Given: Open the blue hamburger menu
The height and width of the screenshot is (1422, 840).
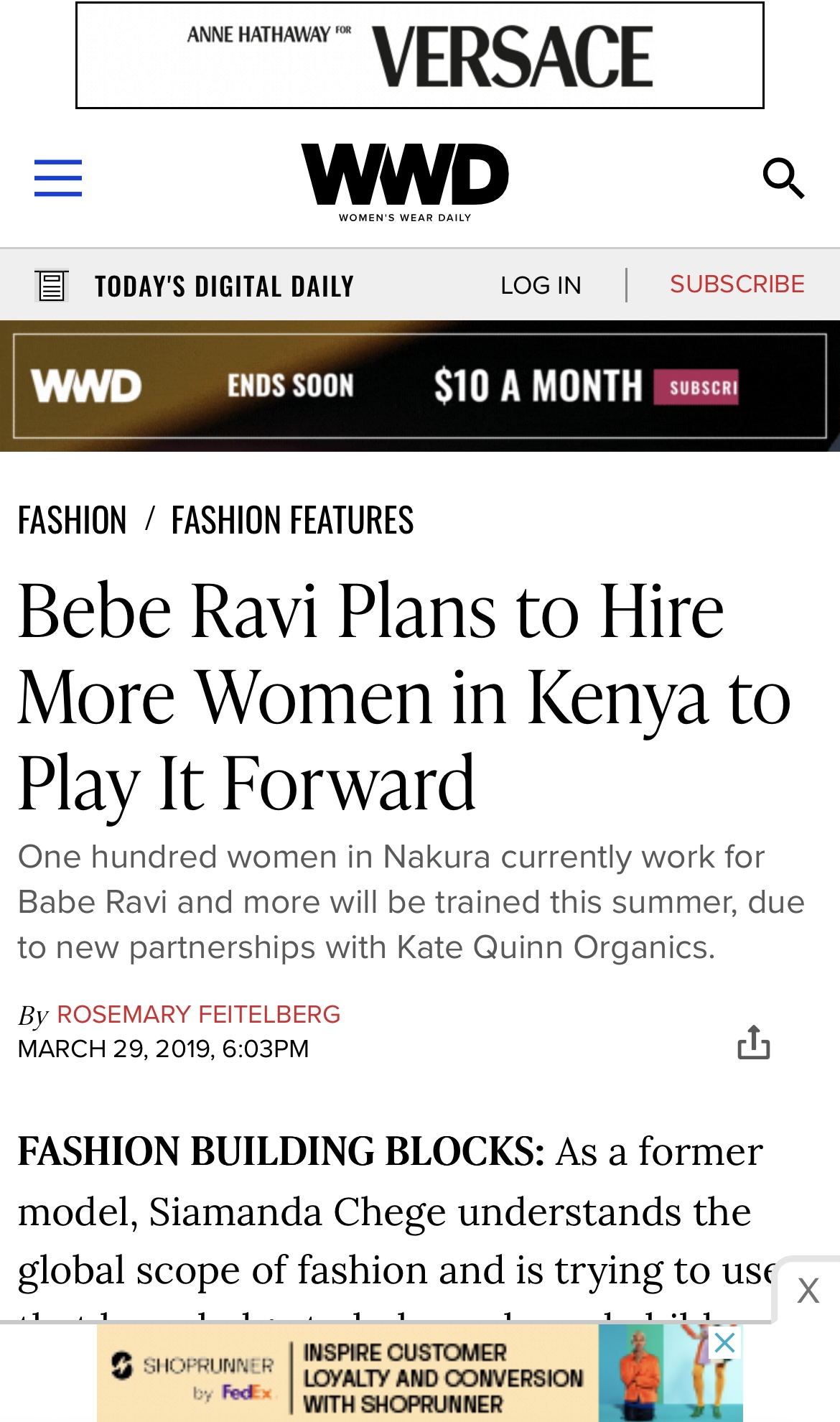Looking at the screenshot, I should pos(58,178).
